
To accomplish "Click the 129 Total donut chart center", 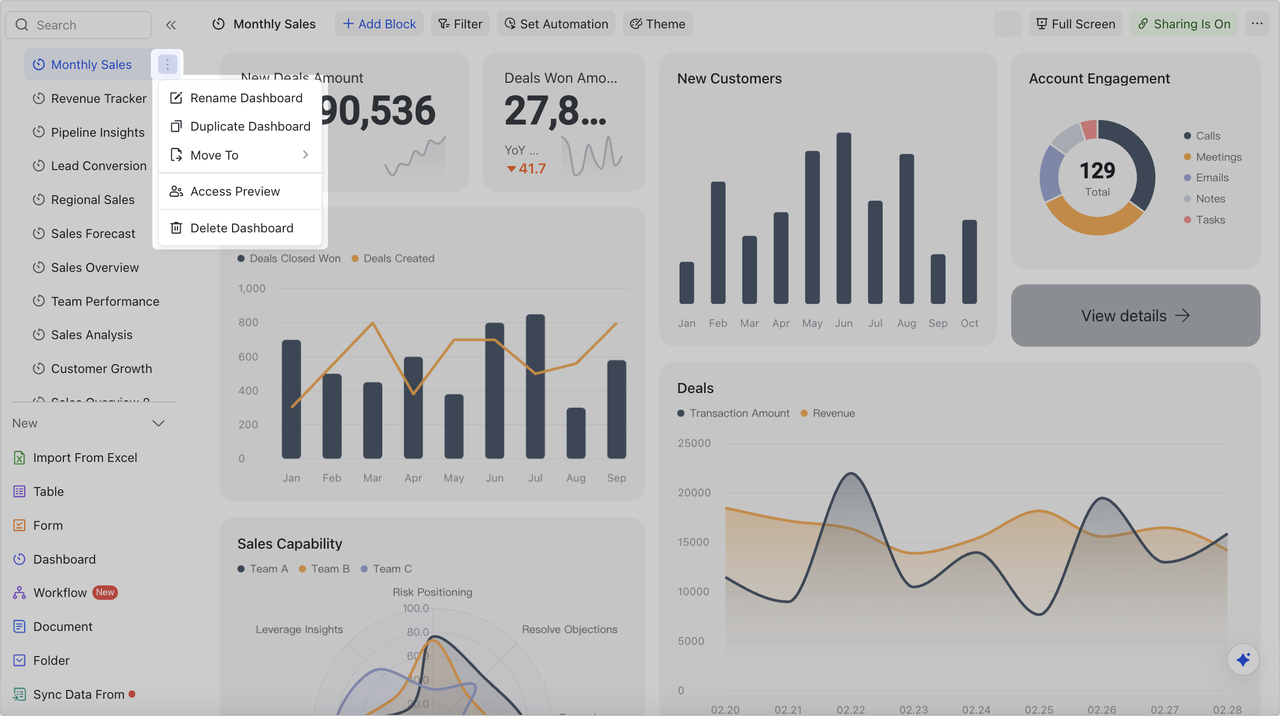I will pos(1097,178).
